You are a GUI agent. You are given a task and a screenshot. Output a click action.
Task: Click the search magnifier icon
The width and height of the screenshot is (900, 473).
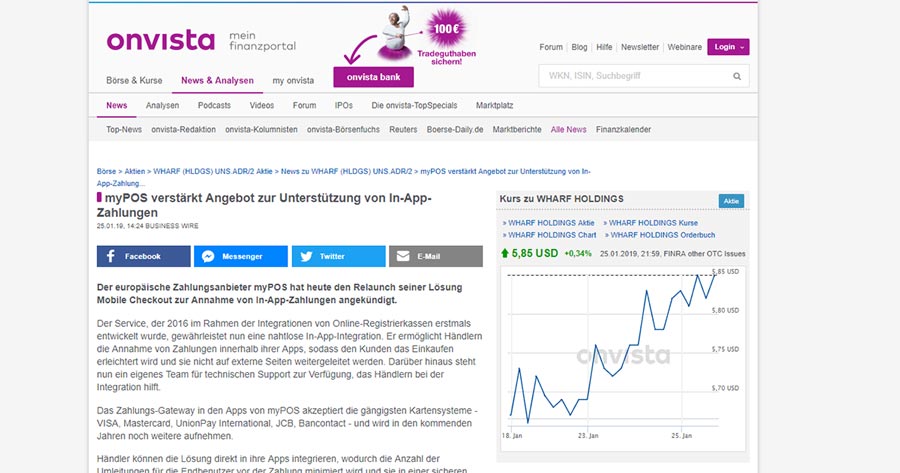[x=737, y=76]
